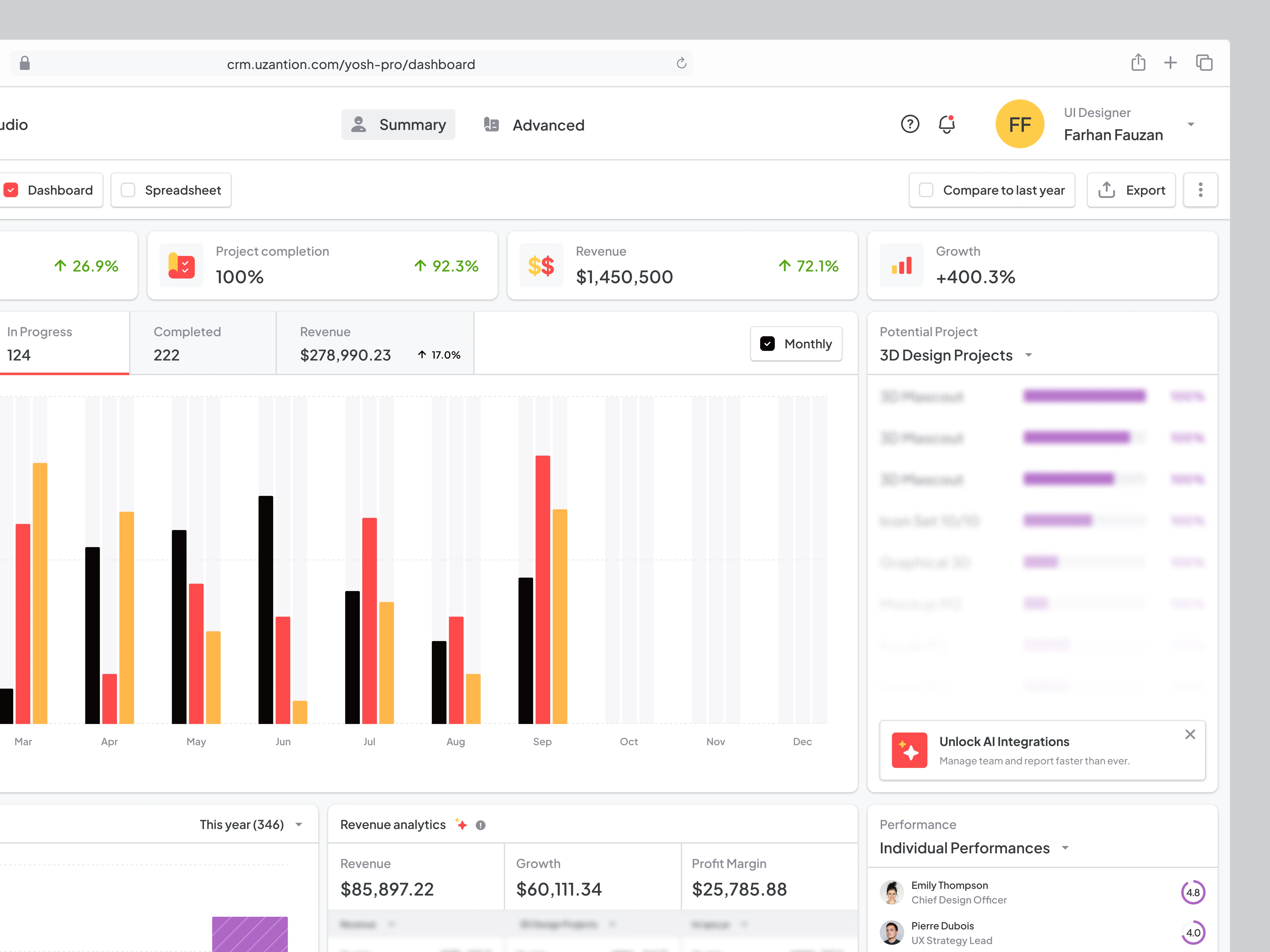Image resolution: width=1270 pixels, height=952 pixels.
Task: Check the Spreadsheet view checkbox
Action: click(128, 190)
